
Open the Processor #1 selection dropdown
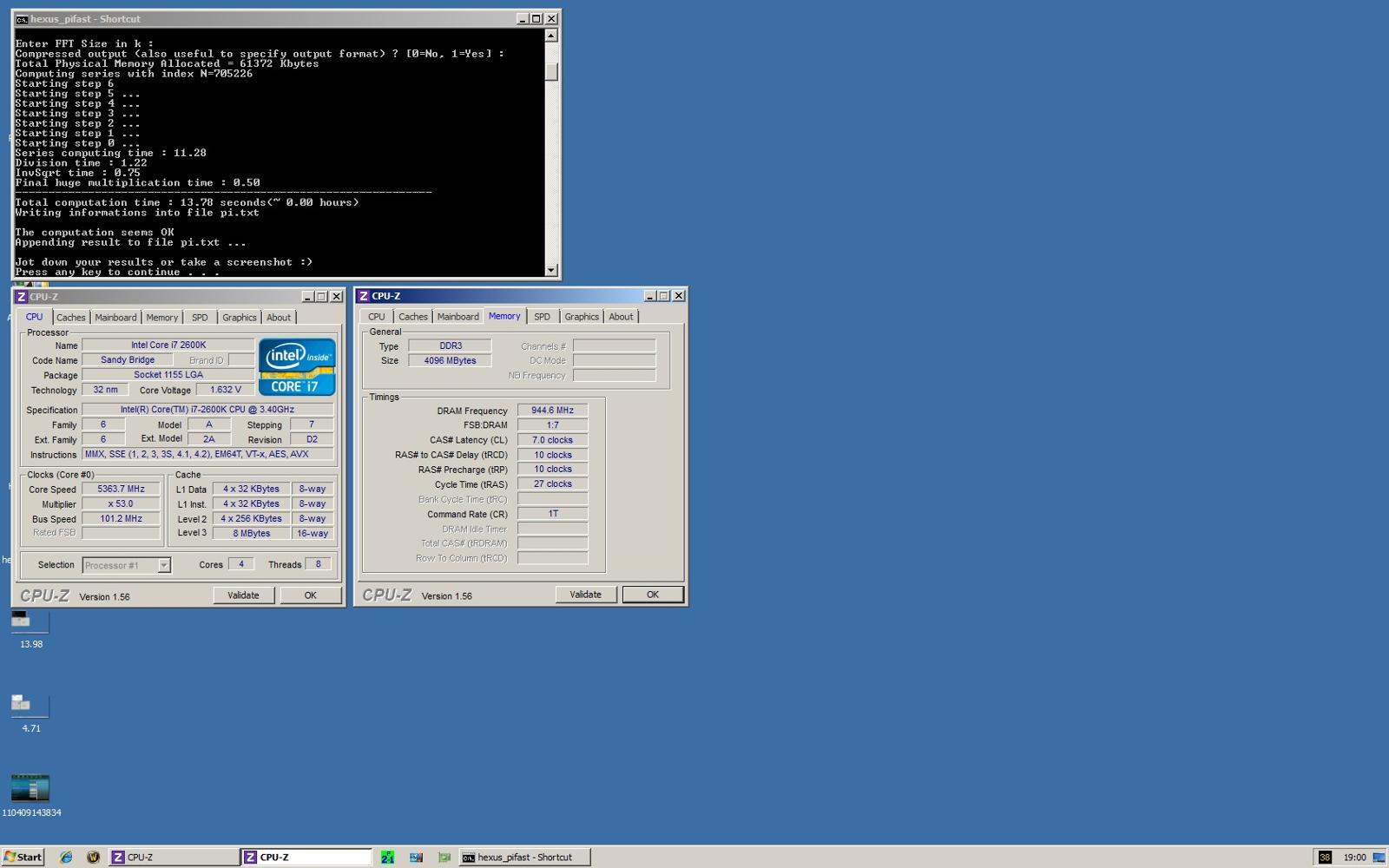[x=127, y=565]
